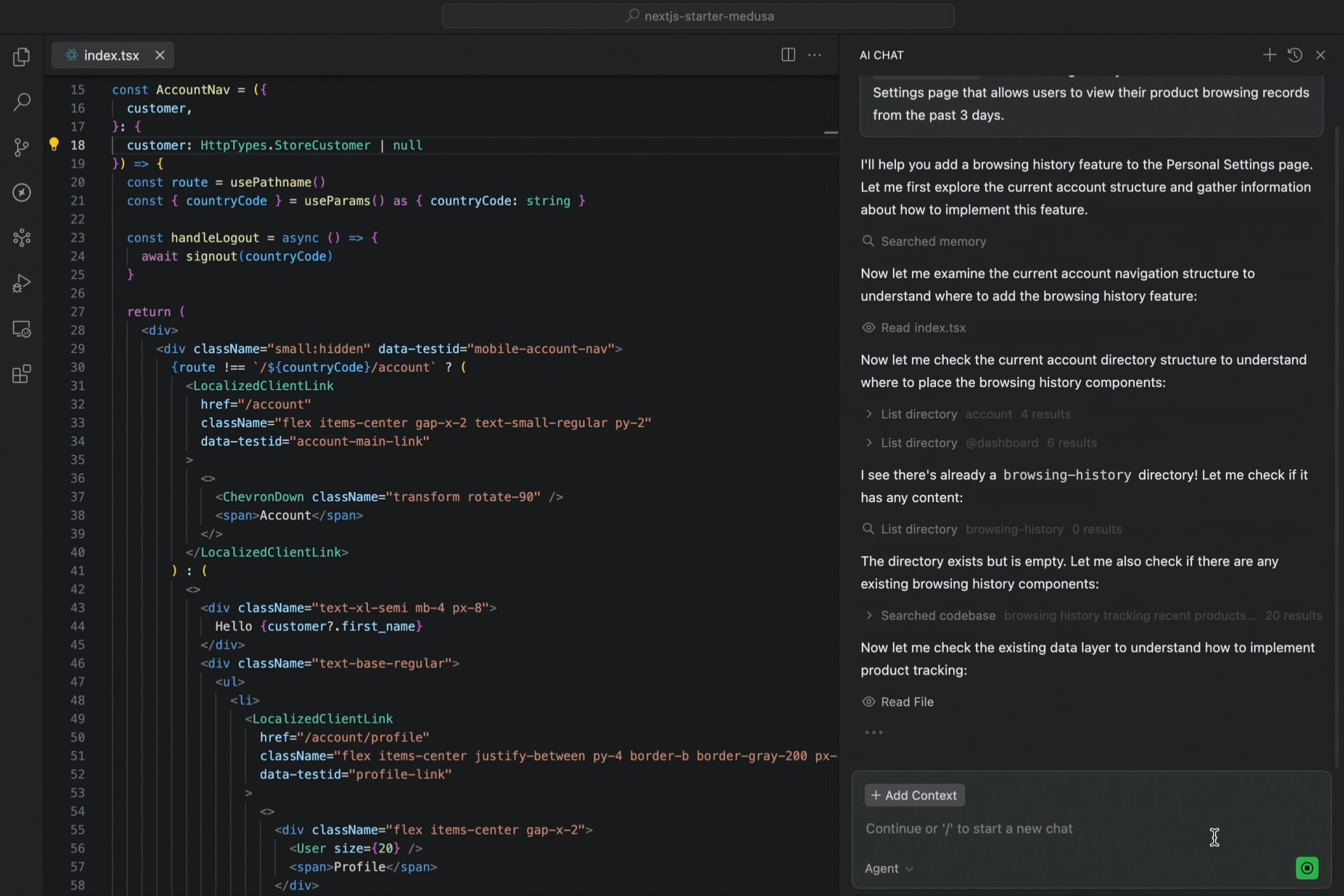Click the green stop generation button
This screenshot has height=896, width=1344.
(x=1307, y=868)
